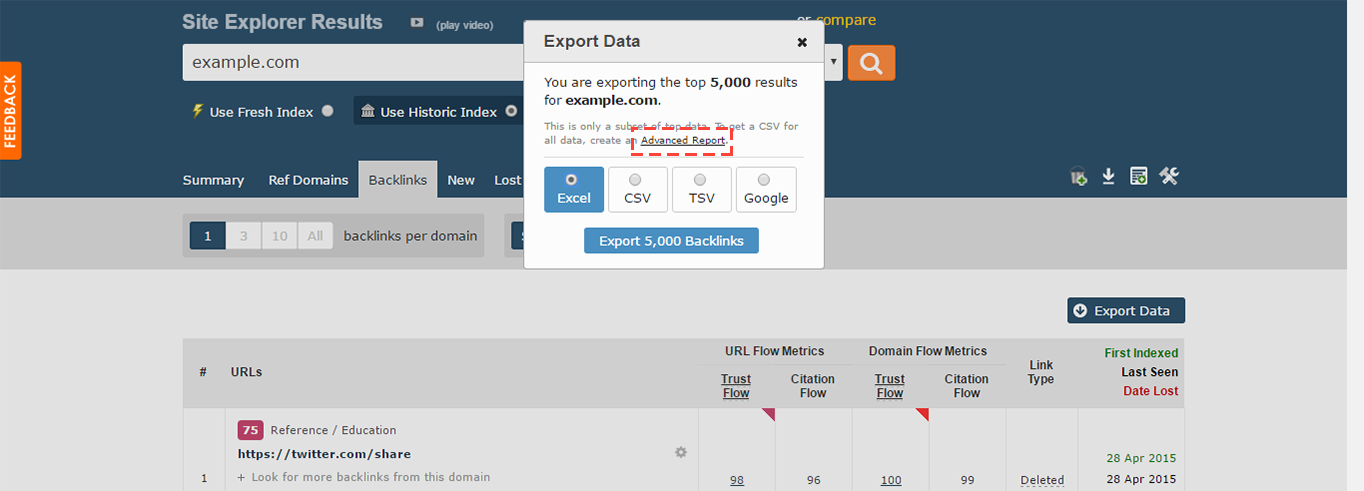
Task: Click the 75 Trust Flow badge
Action: pos(250,430)
